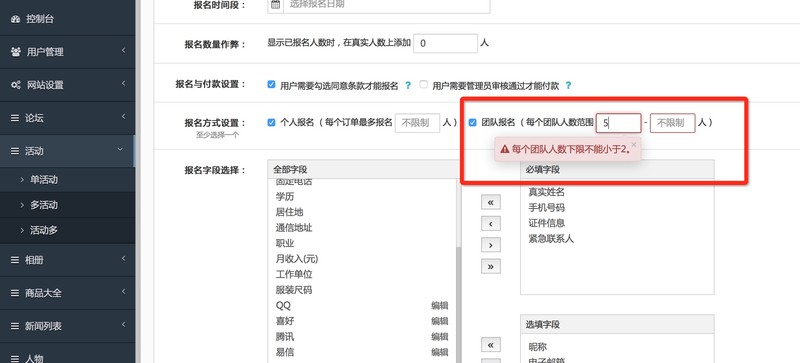800x363 pixels.
Task: Click the 用户管理 users icon
Action: tap(15, 52)
